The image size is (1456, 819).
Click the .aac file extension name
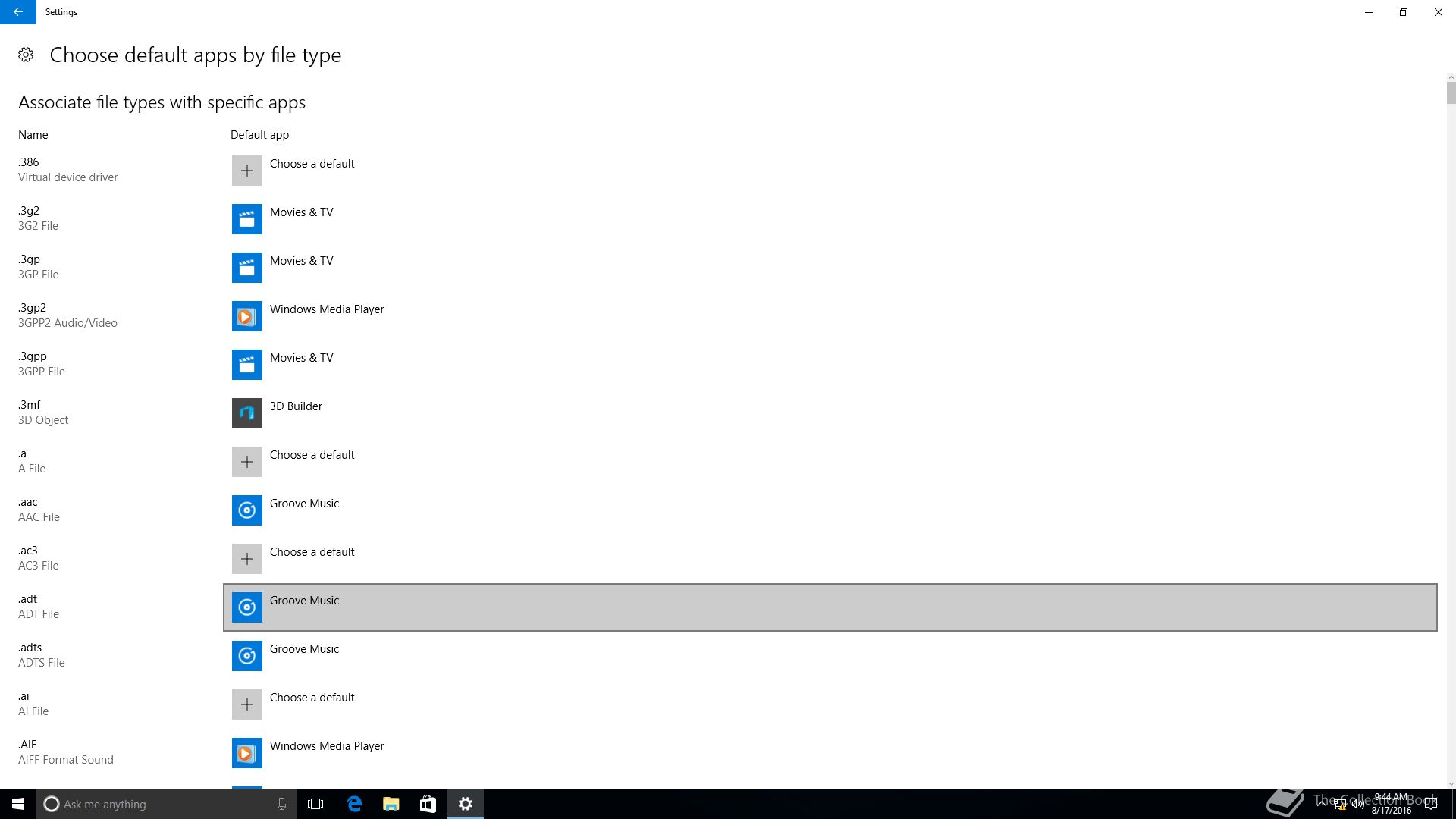(x=28, y=502)
